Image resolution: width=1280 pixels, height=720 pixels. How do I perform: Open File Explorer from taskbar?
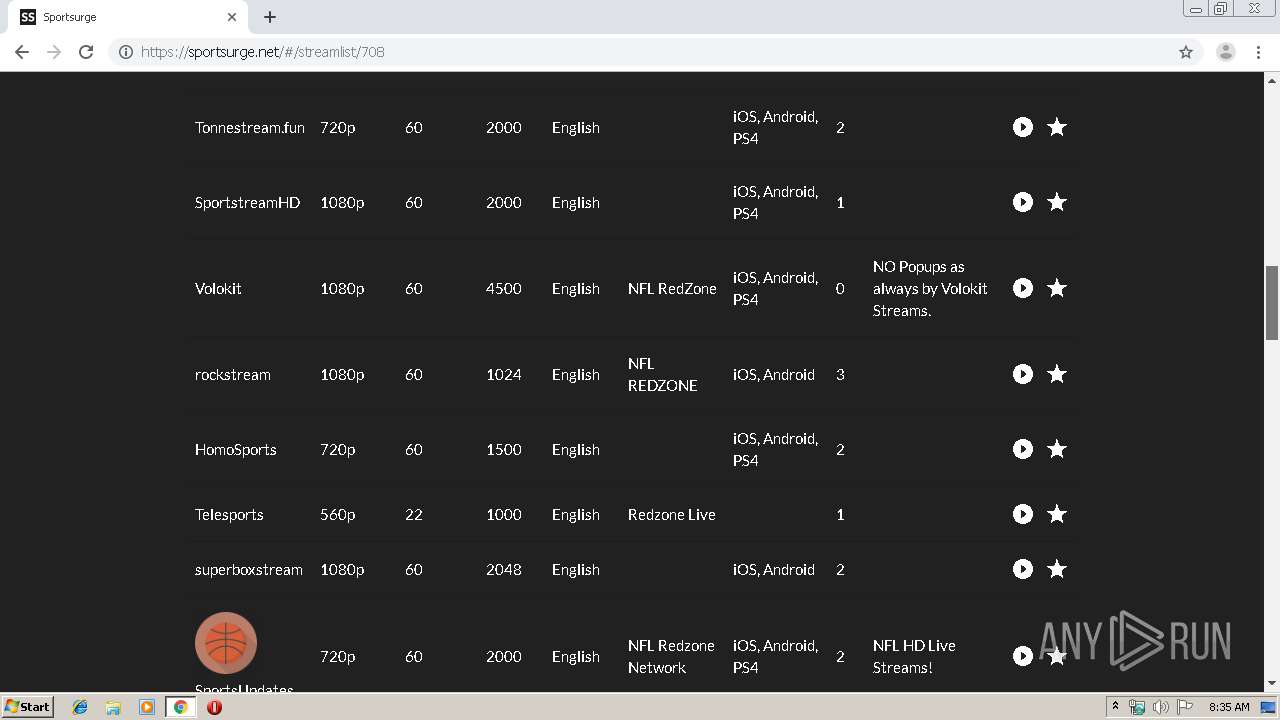[113, 707]
